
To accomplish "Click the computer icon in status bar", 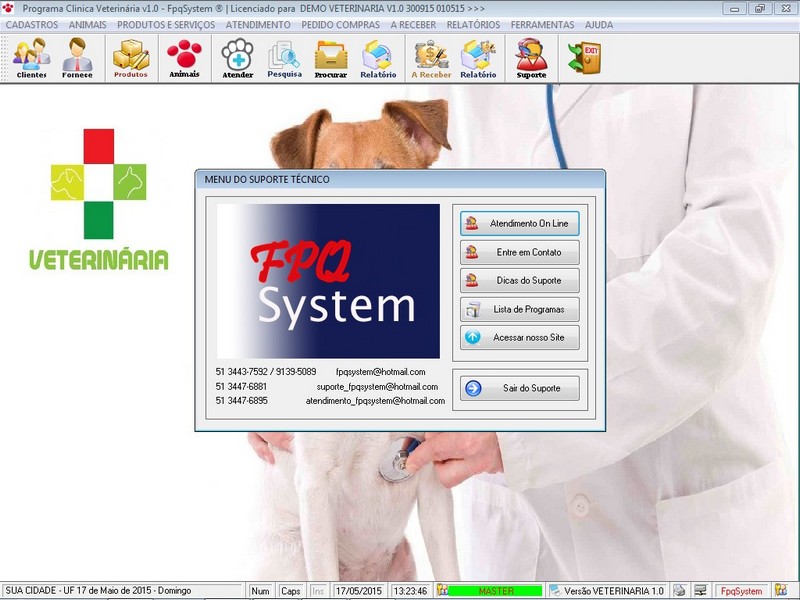I will pyautogui.click(x=701, y=590).
